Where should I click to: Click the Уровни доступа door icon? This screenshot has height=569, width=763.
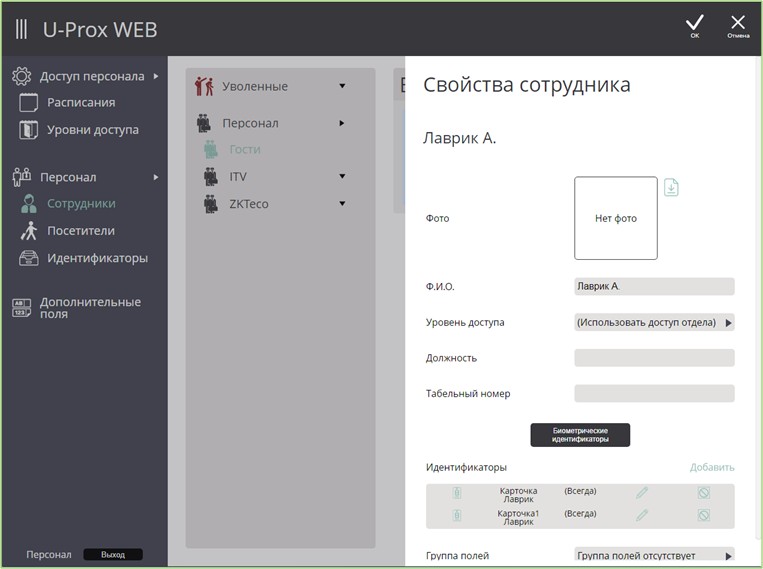coord(28,130)
